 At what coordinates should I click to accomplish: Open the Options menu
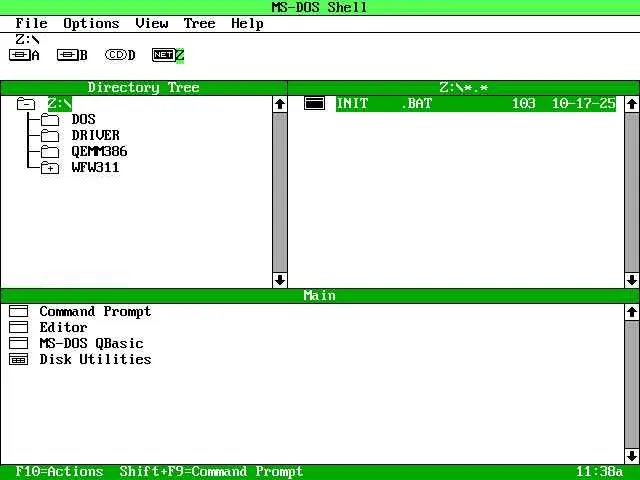tap(91, 24)
